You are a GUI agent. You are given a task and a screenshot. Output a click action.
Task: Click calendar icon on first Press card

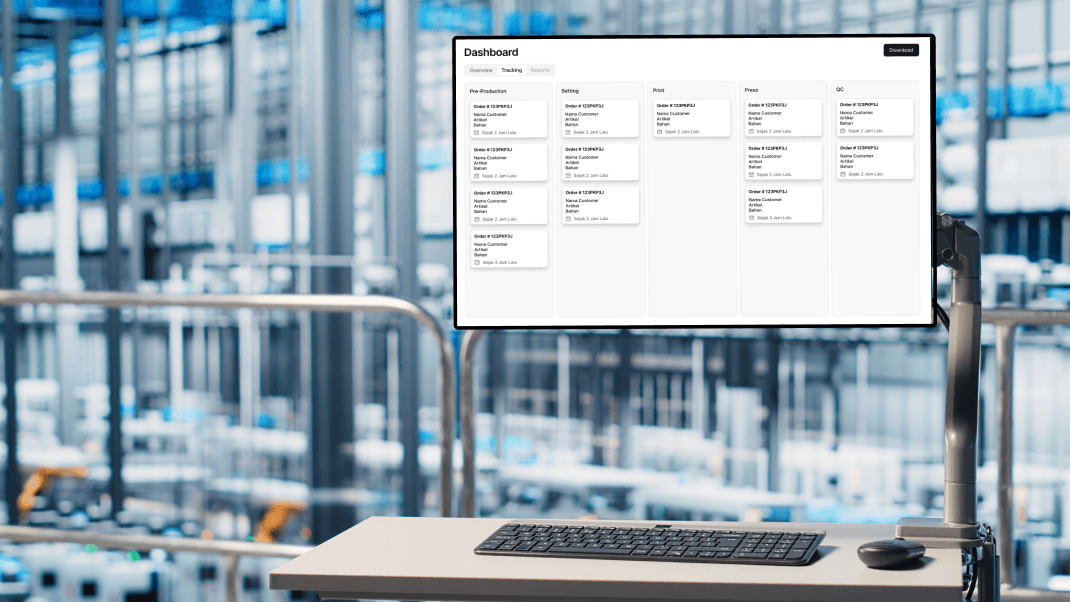[752, 131]
